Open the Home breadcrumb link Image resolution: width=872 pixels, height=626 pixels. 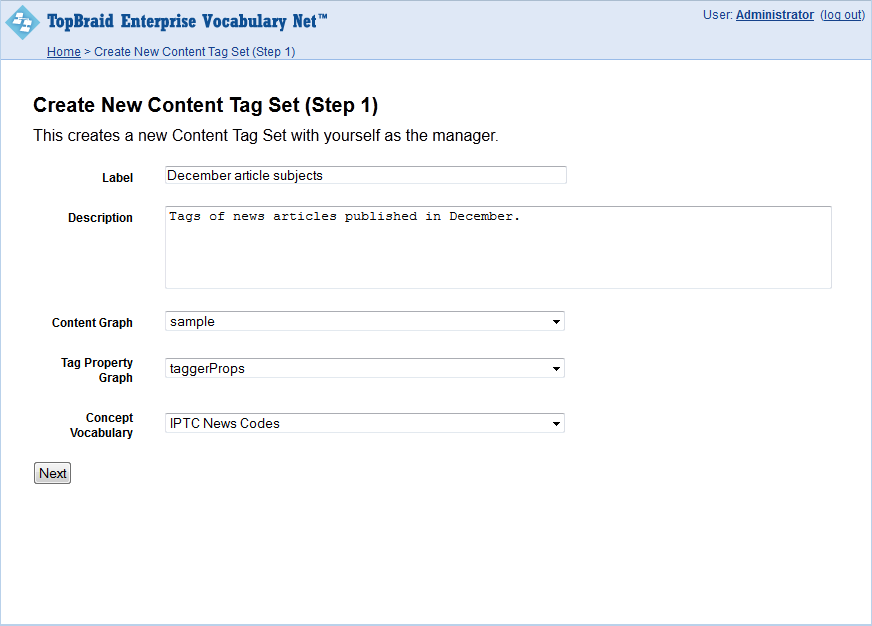64,52
